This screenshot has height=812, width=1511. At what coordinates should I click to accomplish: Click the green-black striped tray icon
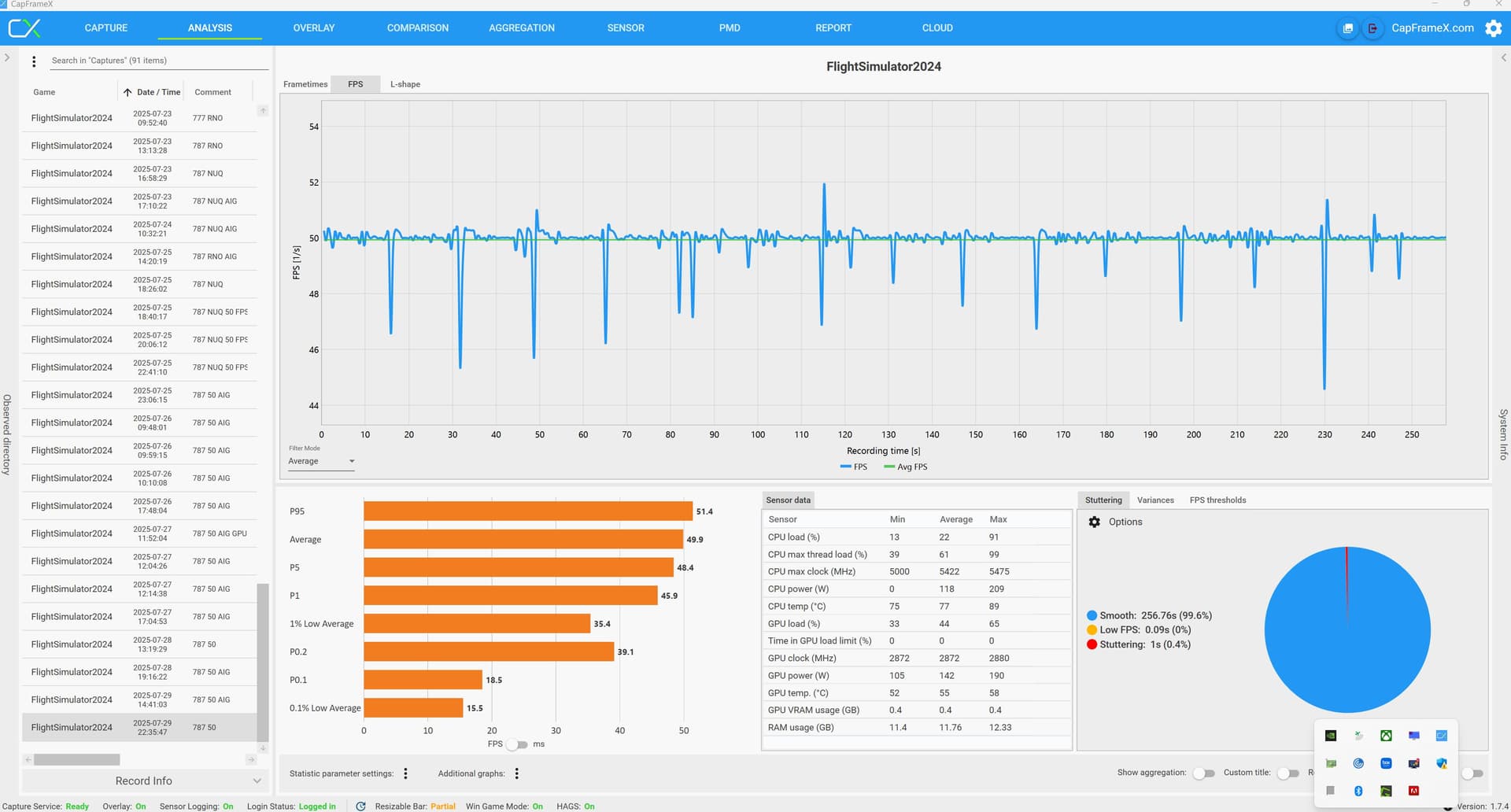point(1386,791)
